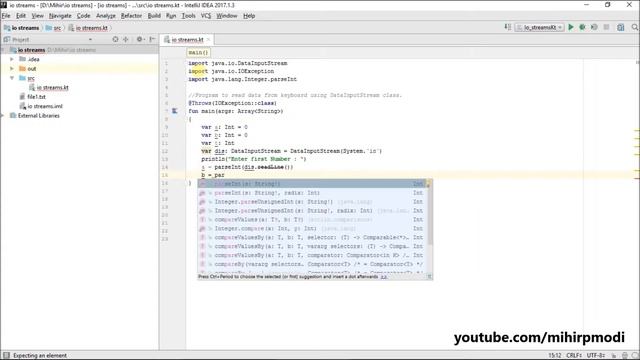The width and height of the screenshot is (640, 360).
Task: Start debugging with the Debug icon
Action: [x=582, y=27]
